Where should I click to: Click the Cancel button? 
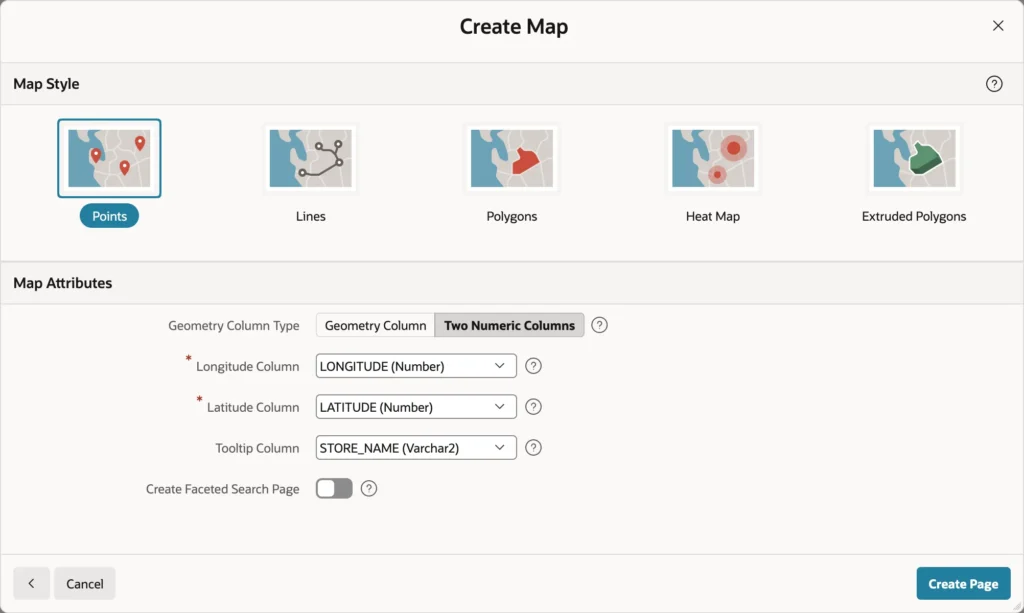(x=85, y=584)
